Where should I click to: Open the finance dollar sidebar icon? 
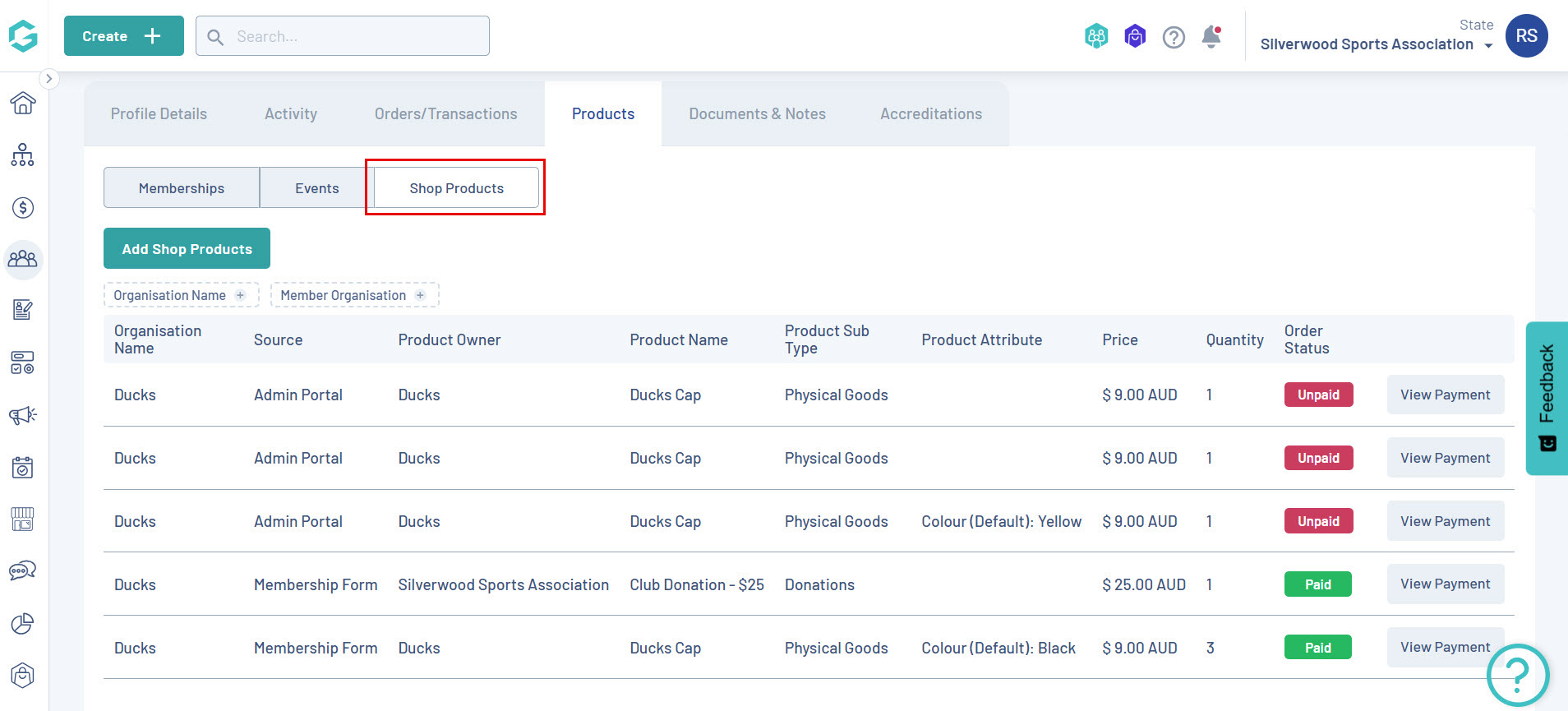tap(23, 208)
